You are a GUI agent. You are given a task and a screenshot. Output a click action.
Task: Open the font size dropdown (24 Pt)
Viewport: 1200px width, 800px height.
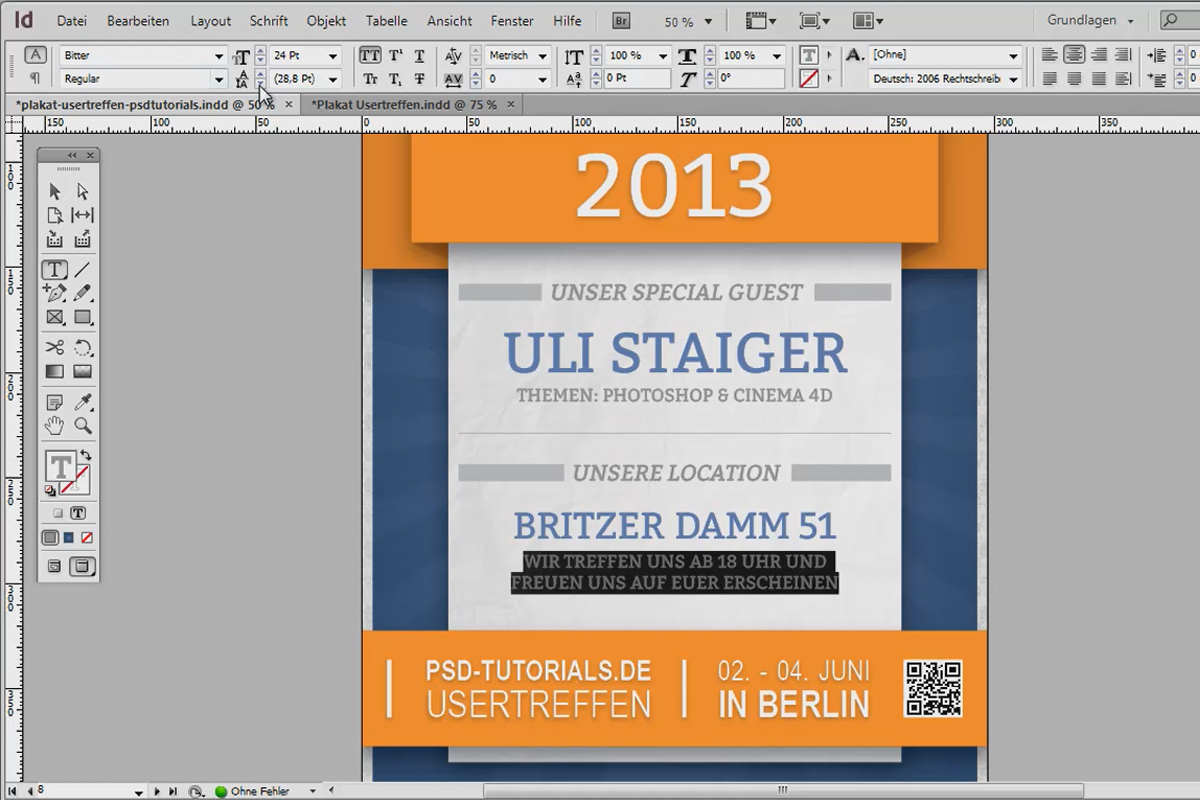333,56
